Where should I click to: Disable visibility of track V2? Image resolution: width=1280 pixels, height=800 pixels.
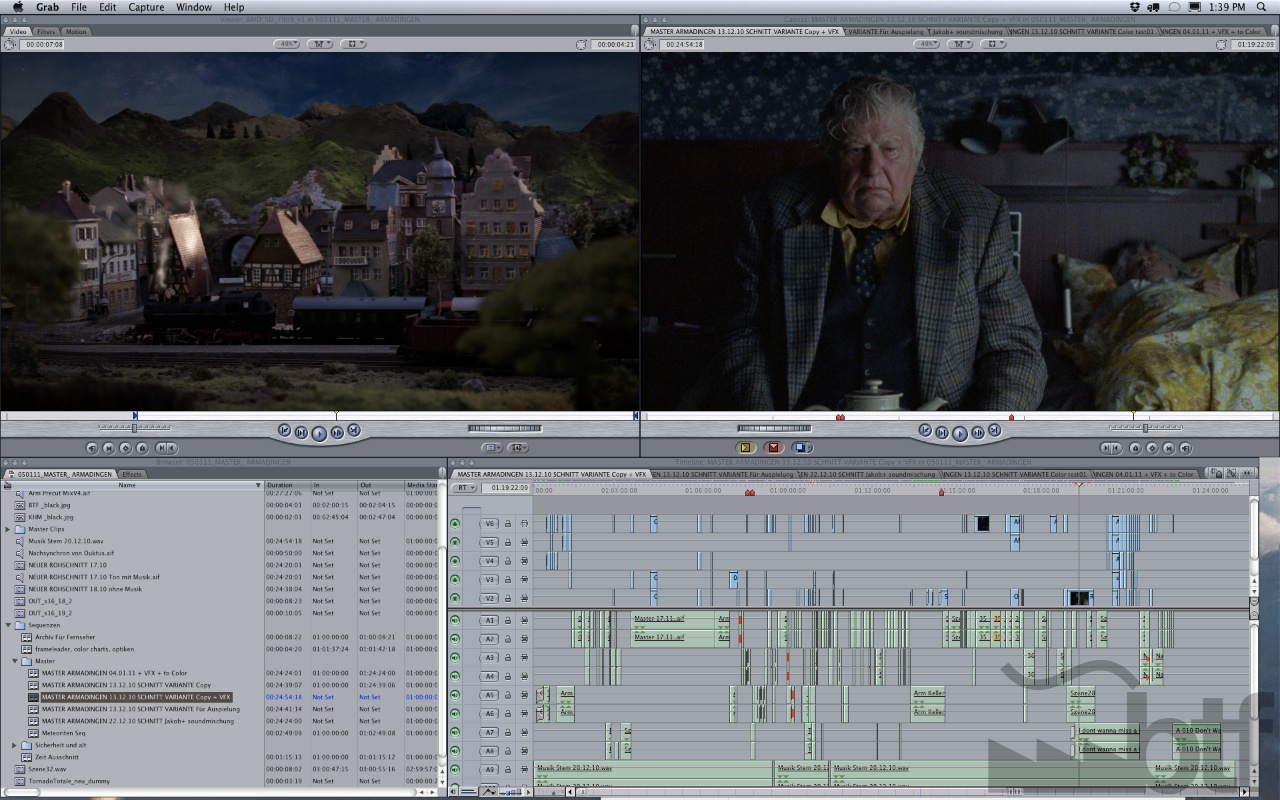[456, 598]
